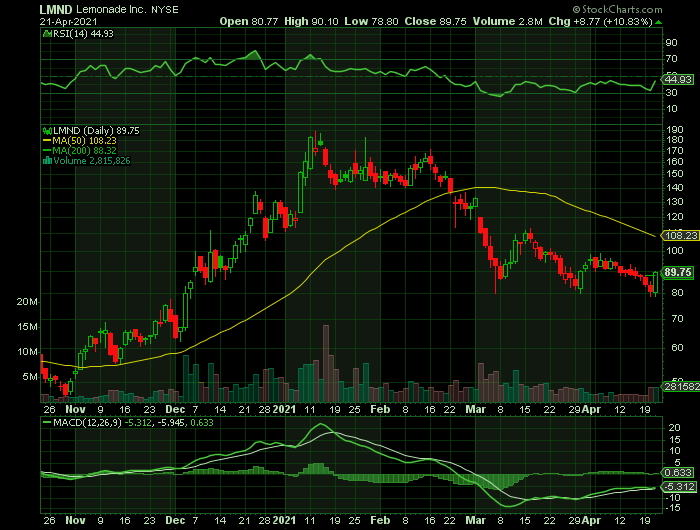Click the 108.23 MA(50) price tag

[x=678, y=235]
